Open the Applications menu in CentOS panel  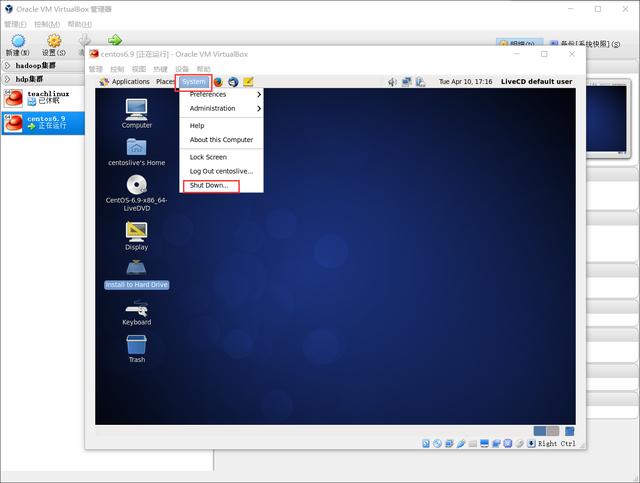click(x=131, y=82)
